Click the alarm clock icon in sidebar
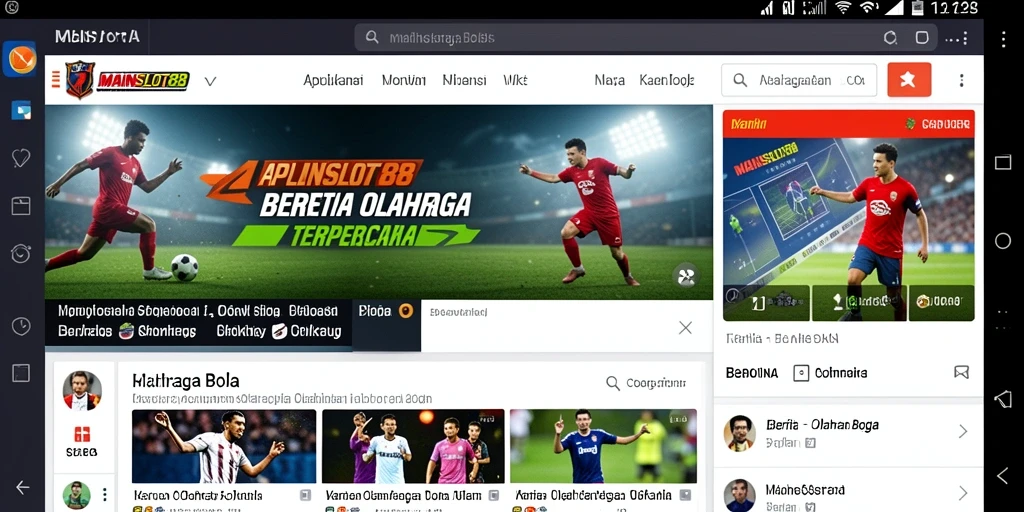 [x=21, y=253]
